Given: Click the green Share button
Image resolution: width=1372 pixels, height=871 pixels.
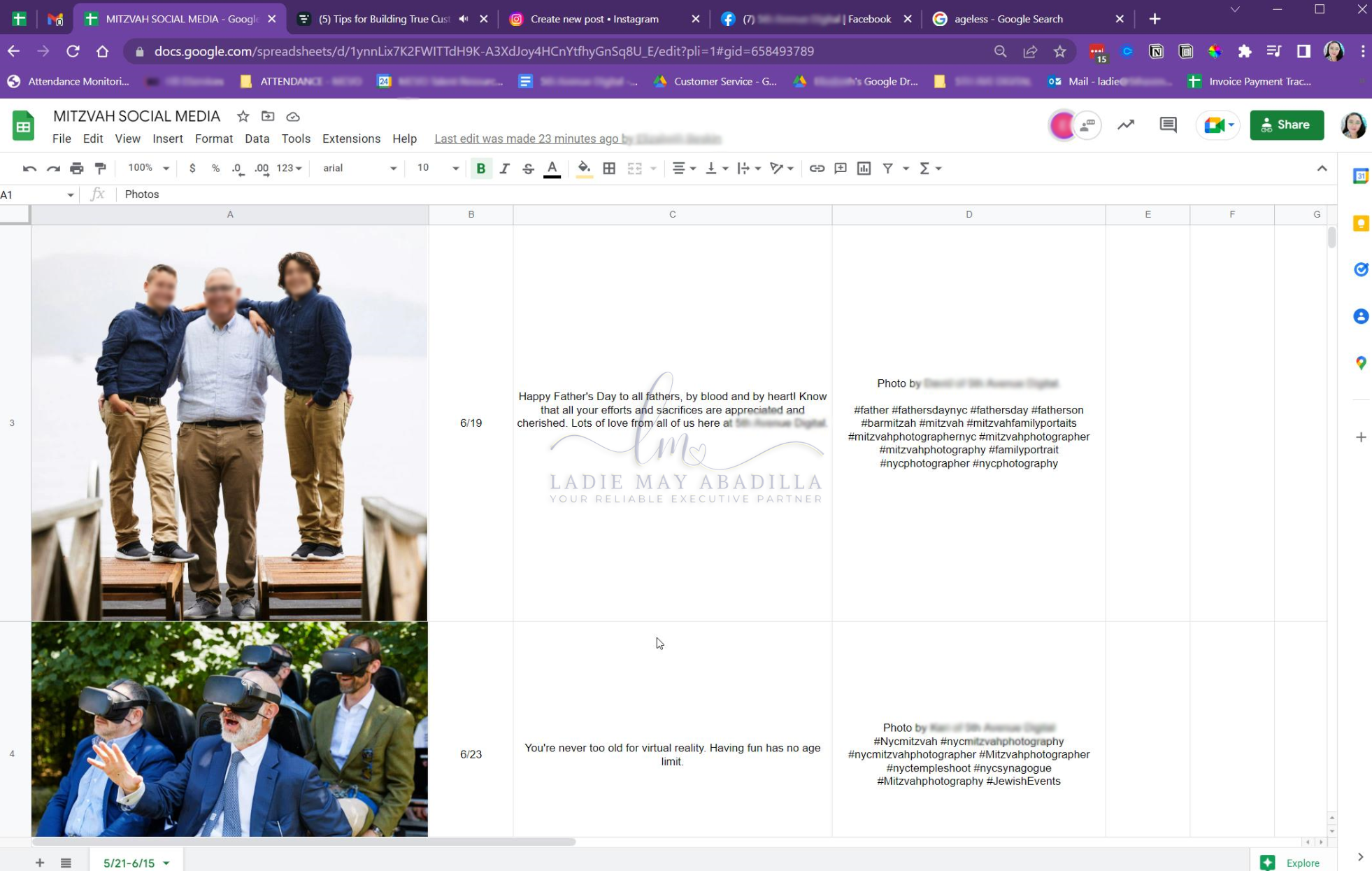Looking at the screenshot, I should pyautogui.click(x=1287, y=125).
